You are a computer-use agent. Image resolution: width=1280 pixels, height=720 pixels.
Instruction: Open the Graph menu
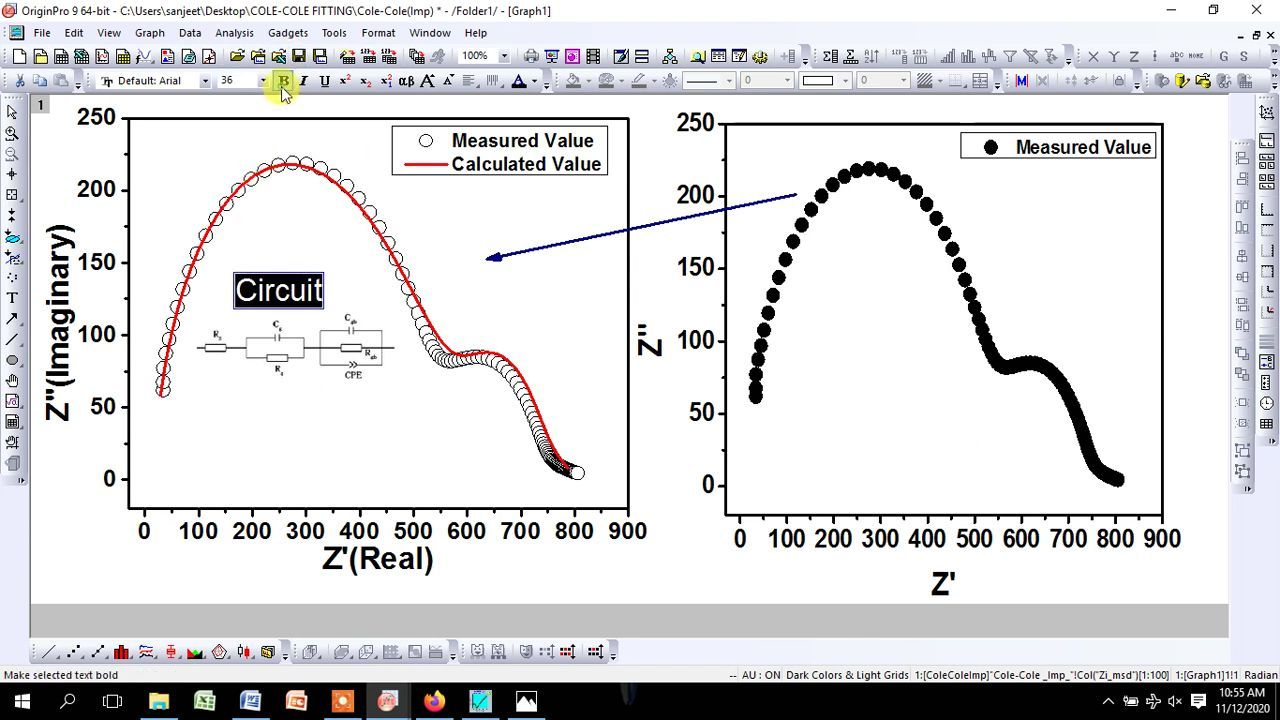pos(149,33)
